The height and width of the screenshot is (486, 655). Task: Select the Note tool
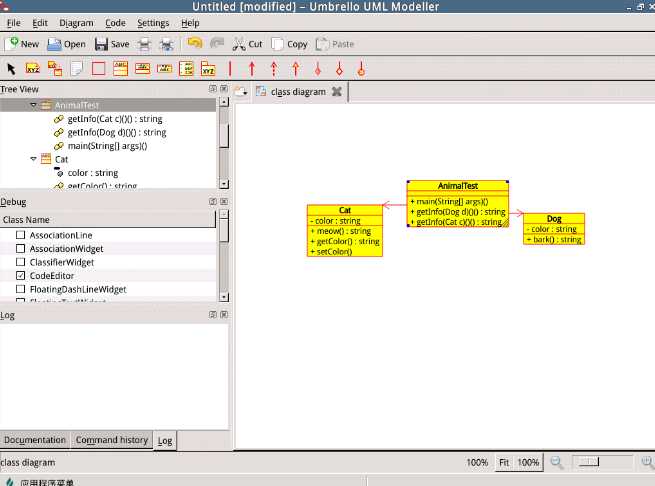click(77, 69)
